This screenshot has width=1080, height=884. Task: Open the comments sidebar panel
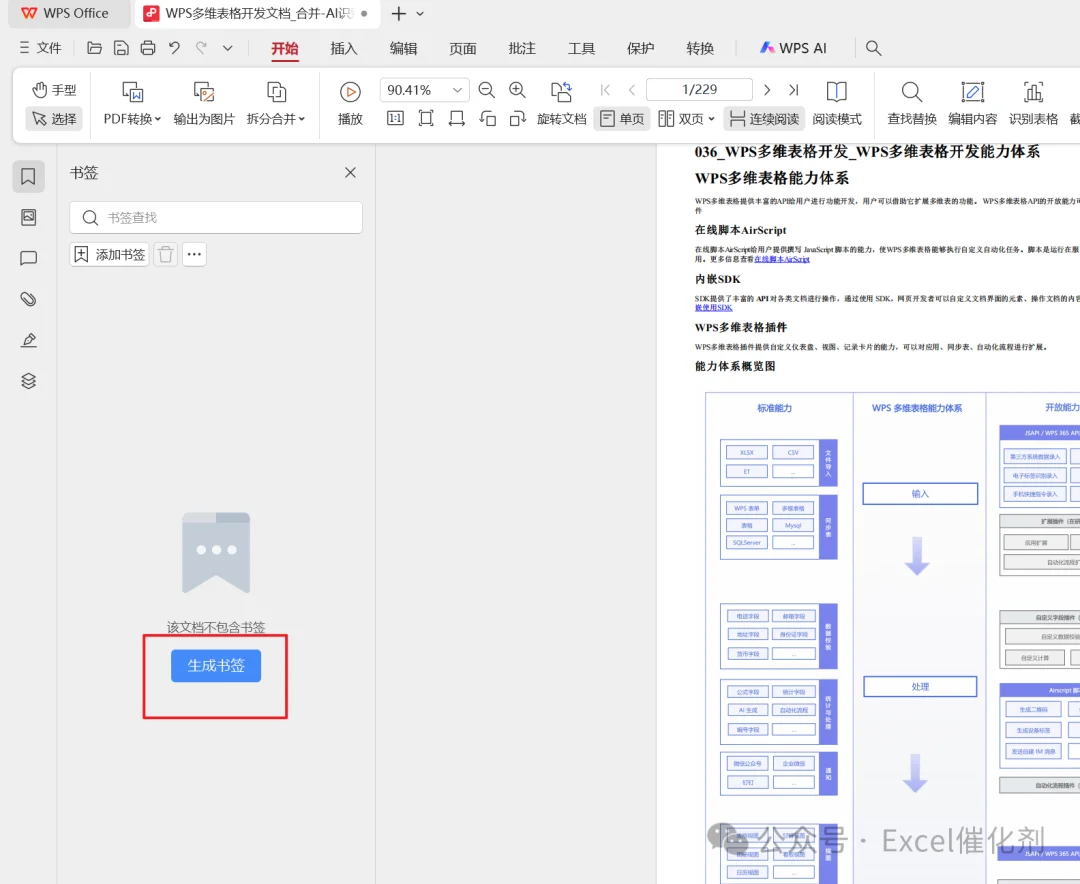point(28,258)
